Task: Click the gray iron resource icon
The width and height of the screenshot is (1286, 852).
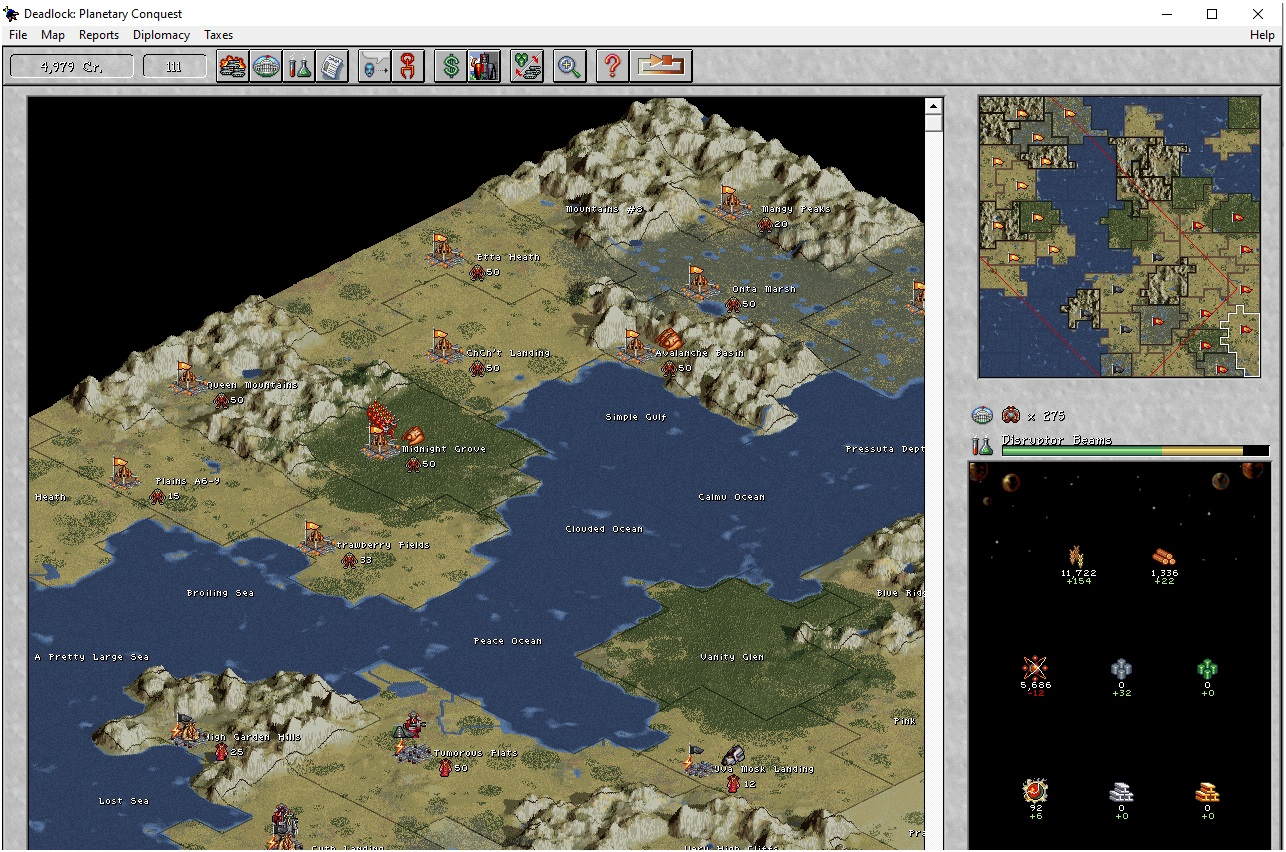Action: (1121, 669)
